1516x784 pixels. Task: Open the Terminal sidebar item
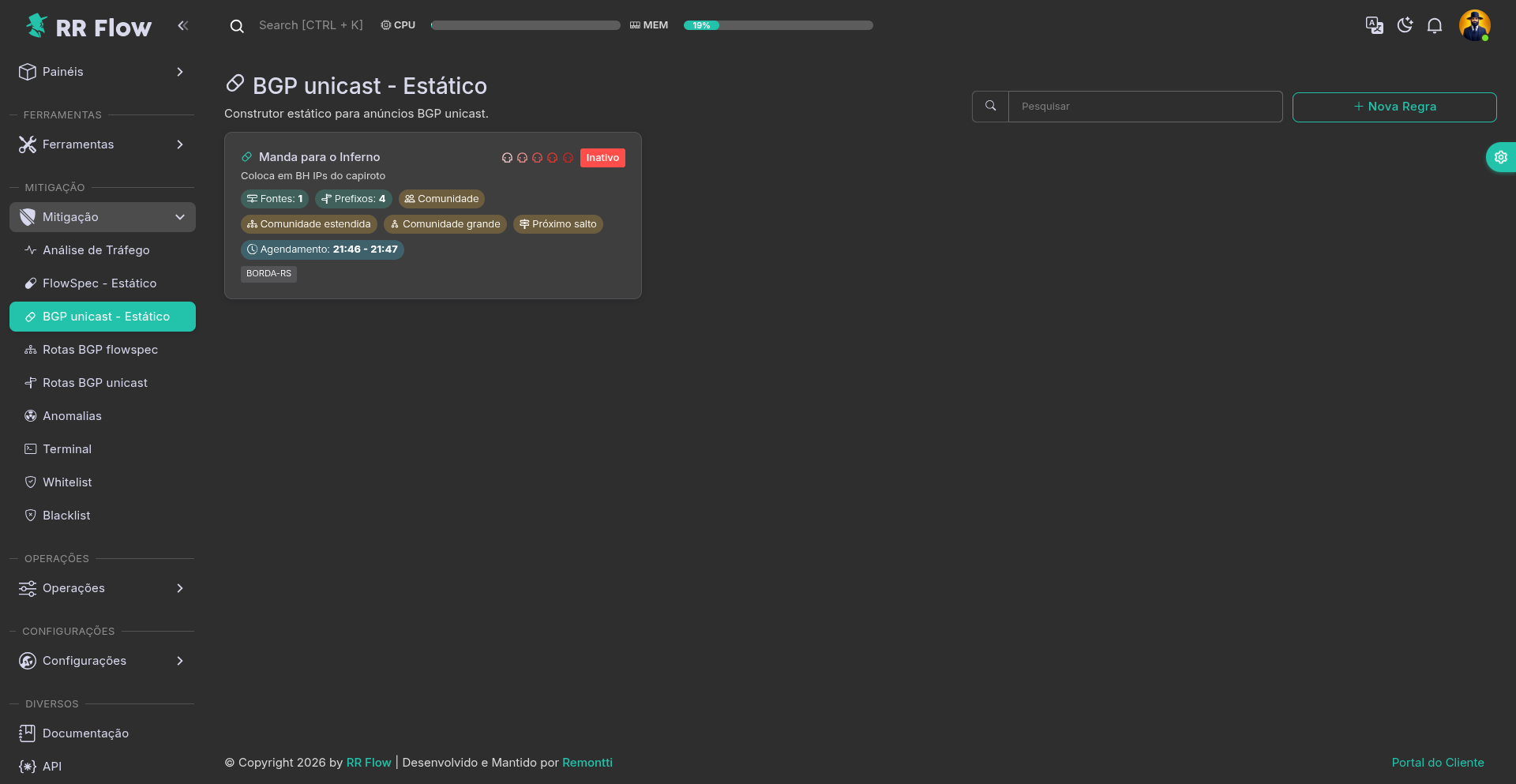67,449
